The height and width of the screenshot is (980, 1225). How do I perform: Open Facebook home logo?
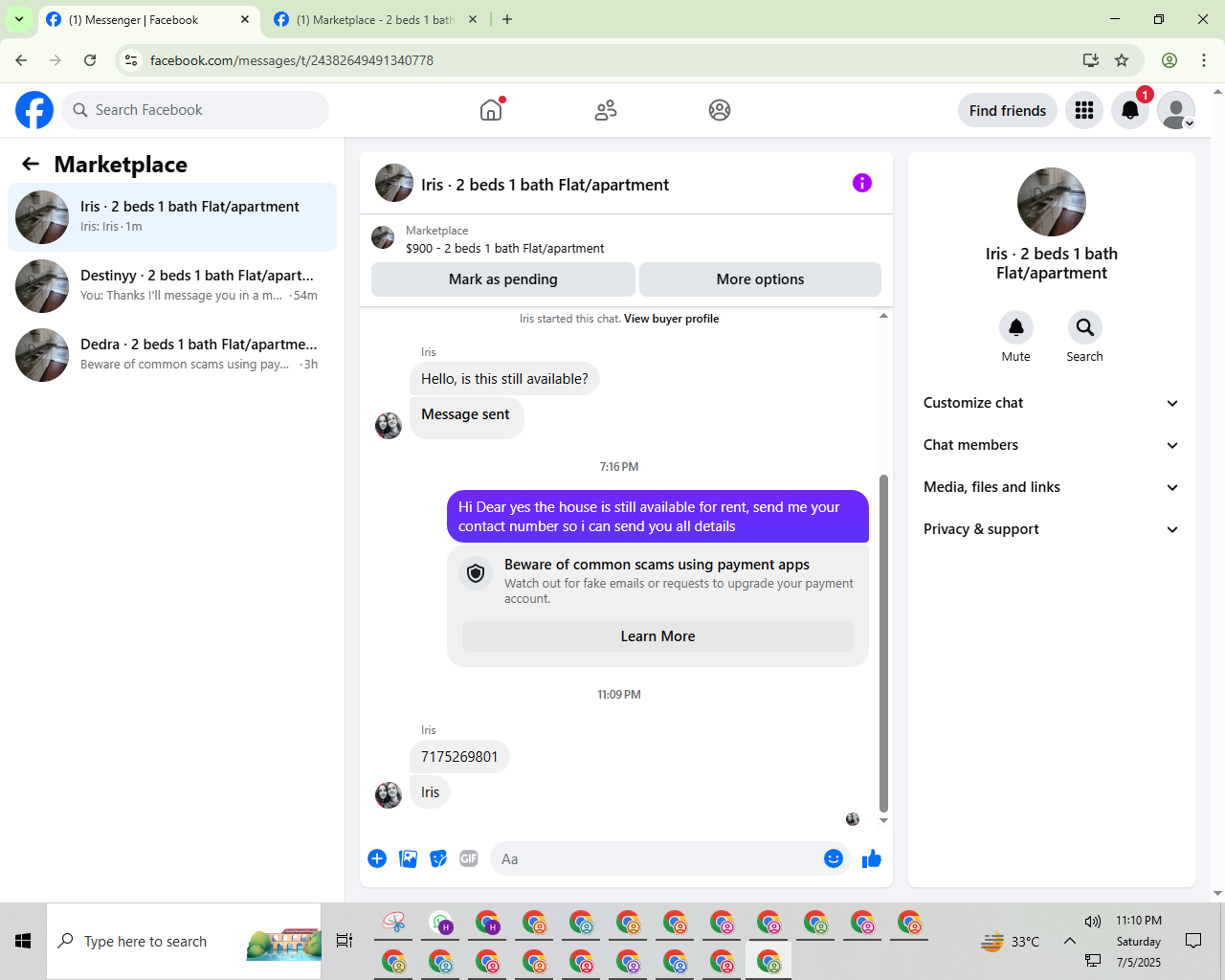pyautogui.click(x=34, y=110)
